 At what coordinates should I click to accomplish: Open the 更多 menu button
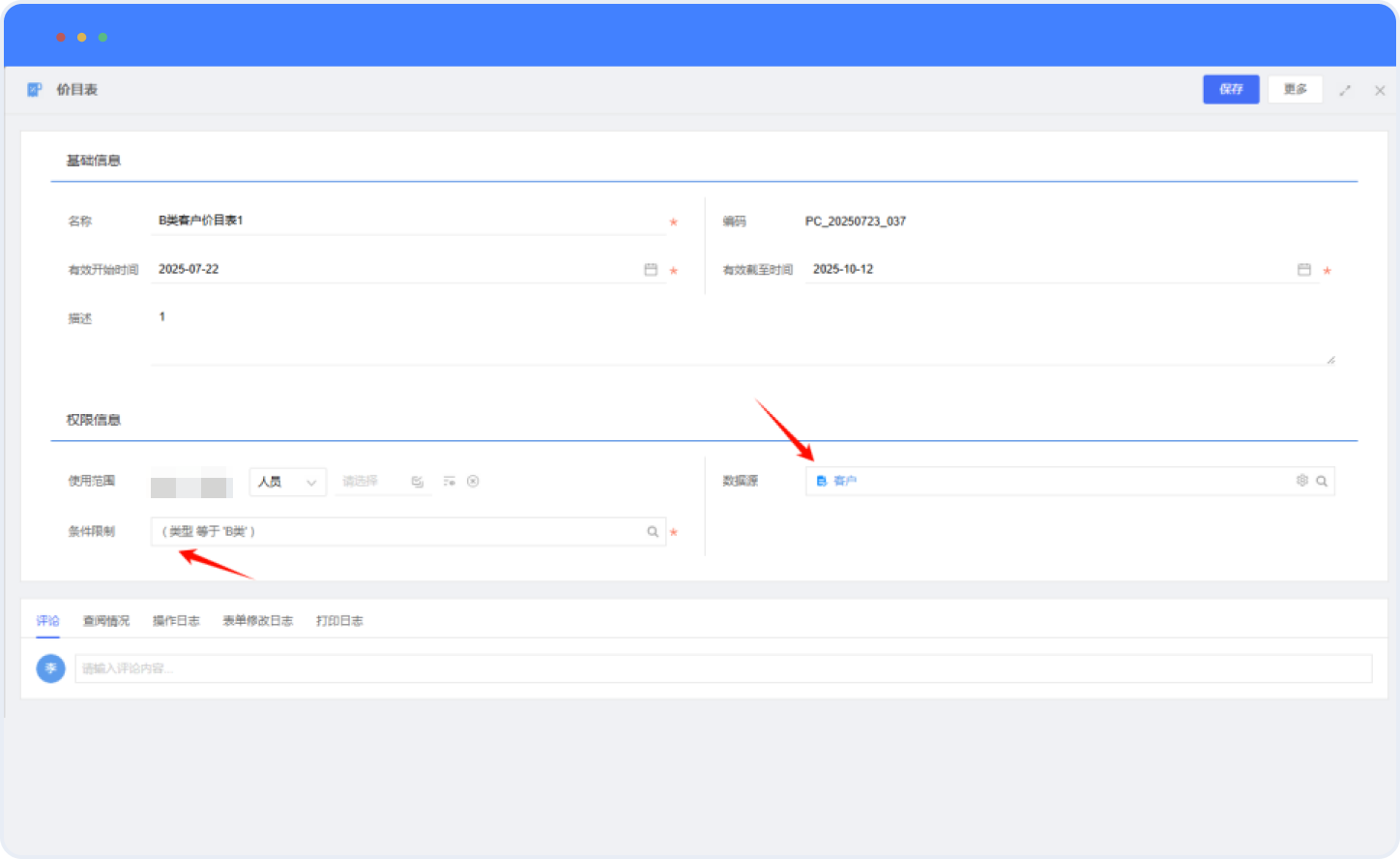1295,89
